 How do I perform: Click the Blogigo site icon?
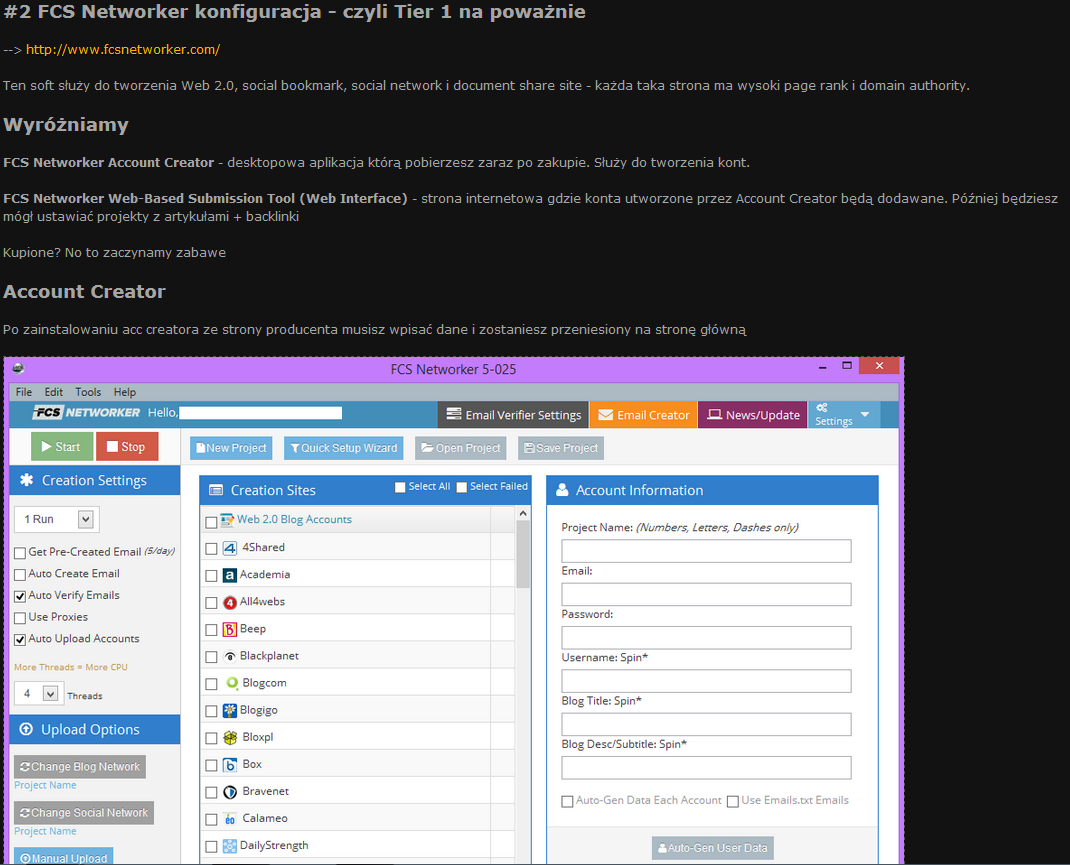tap(230, 710)
